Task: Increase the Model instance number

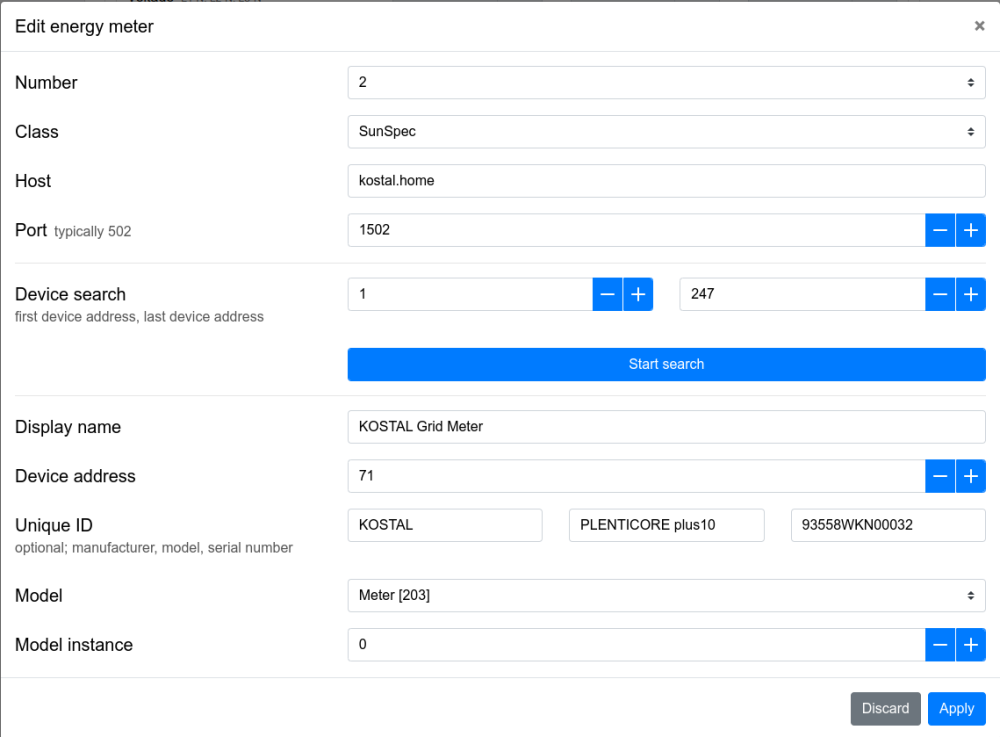Action: [970, 645]
